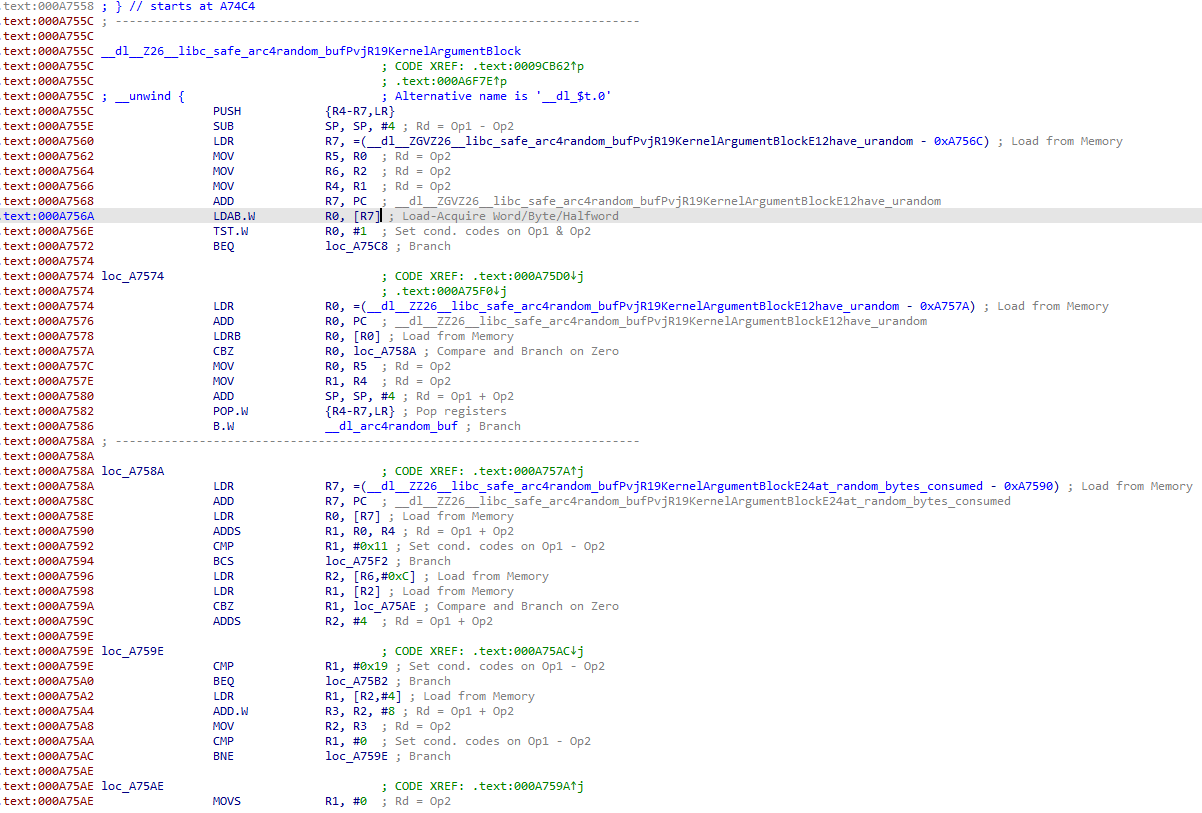Follow code xref .text:000A757A↑j

tap(527, 471)
